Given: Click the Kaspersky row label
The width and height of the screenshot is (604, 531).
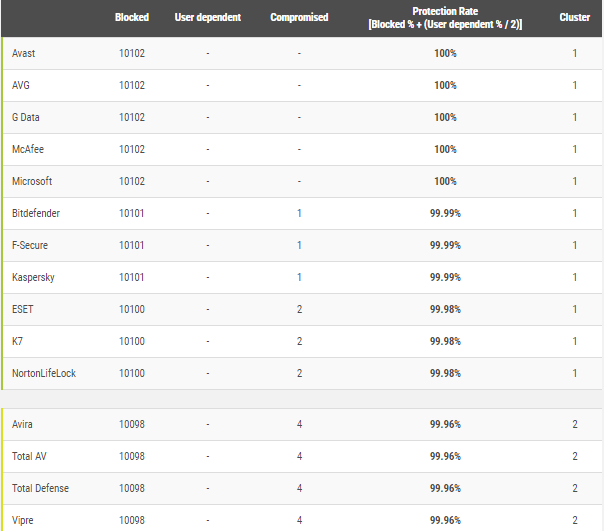Looking at the screenshot, I should 33,277.
